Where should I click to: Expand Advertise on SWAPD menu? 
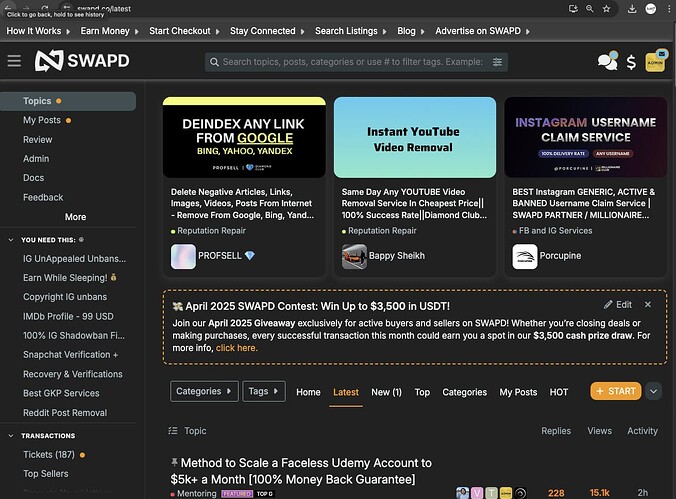point(482,31)
